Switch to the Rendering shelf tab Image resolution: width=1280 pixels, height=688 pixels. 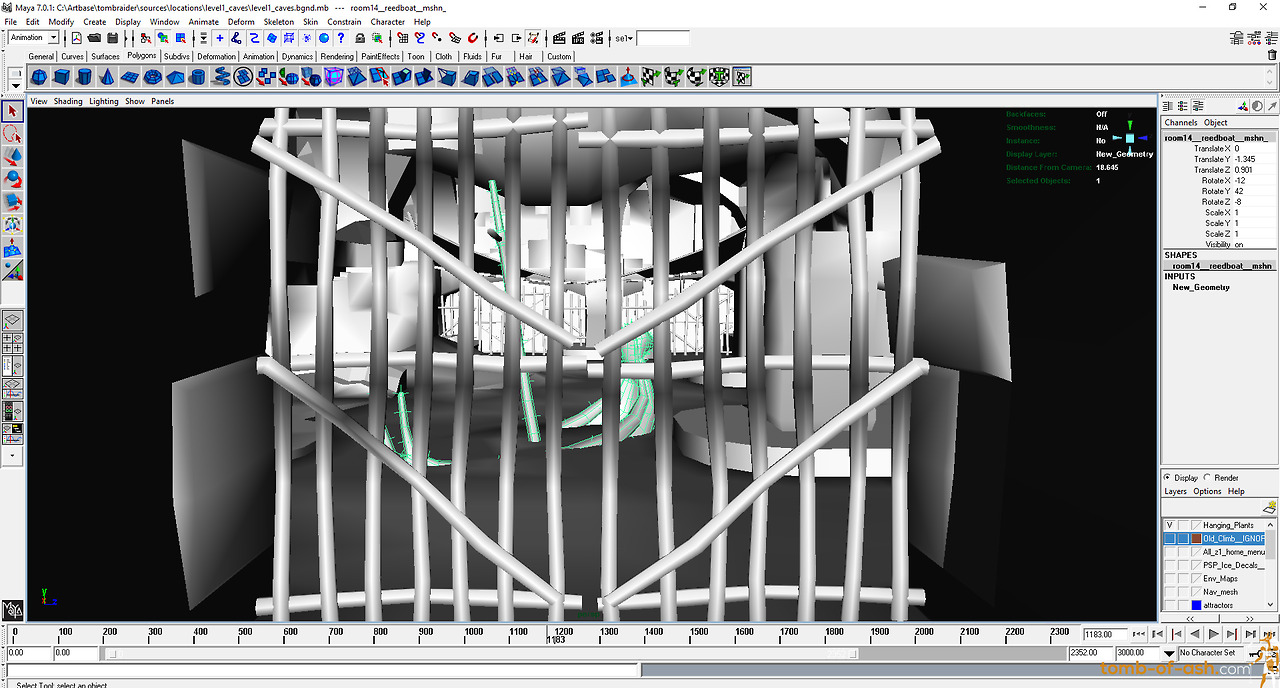click(x=337, y=57)
